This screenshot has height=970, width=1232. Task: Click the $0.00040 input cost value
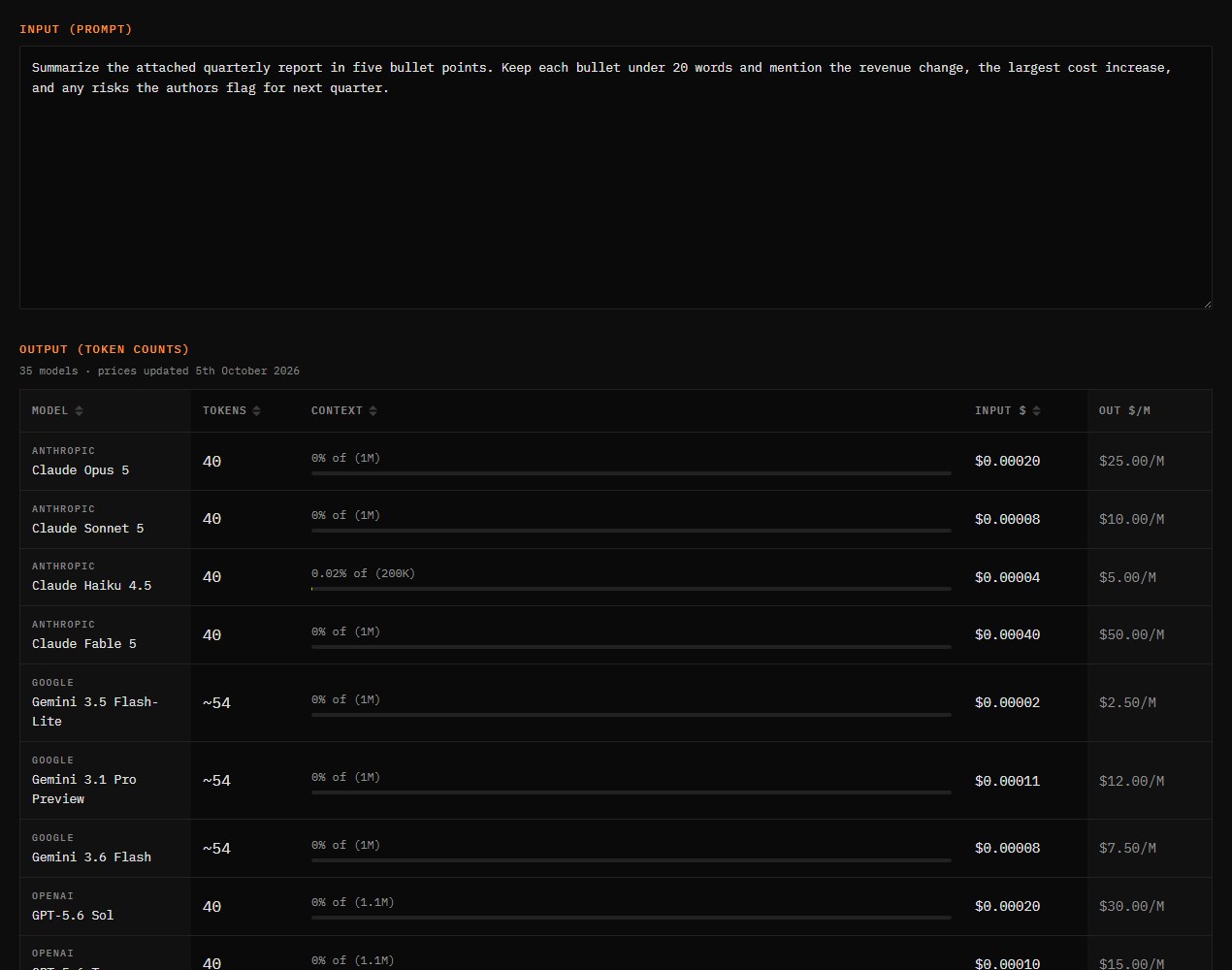coord(1007,635)
